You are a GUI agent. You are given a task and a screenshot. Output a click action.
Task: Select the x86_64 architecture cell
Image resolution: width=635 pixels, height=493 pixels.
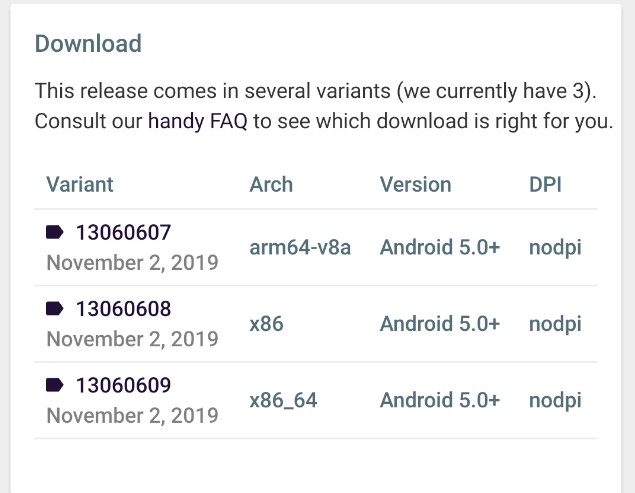[x=283, y=400]
